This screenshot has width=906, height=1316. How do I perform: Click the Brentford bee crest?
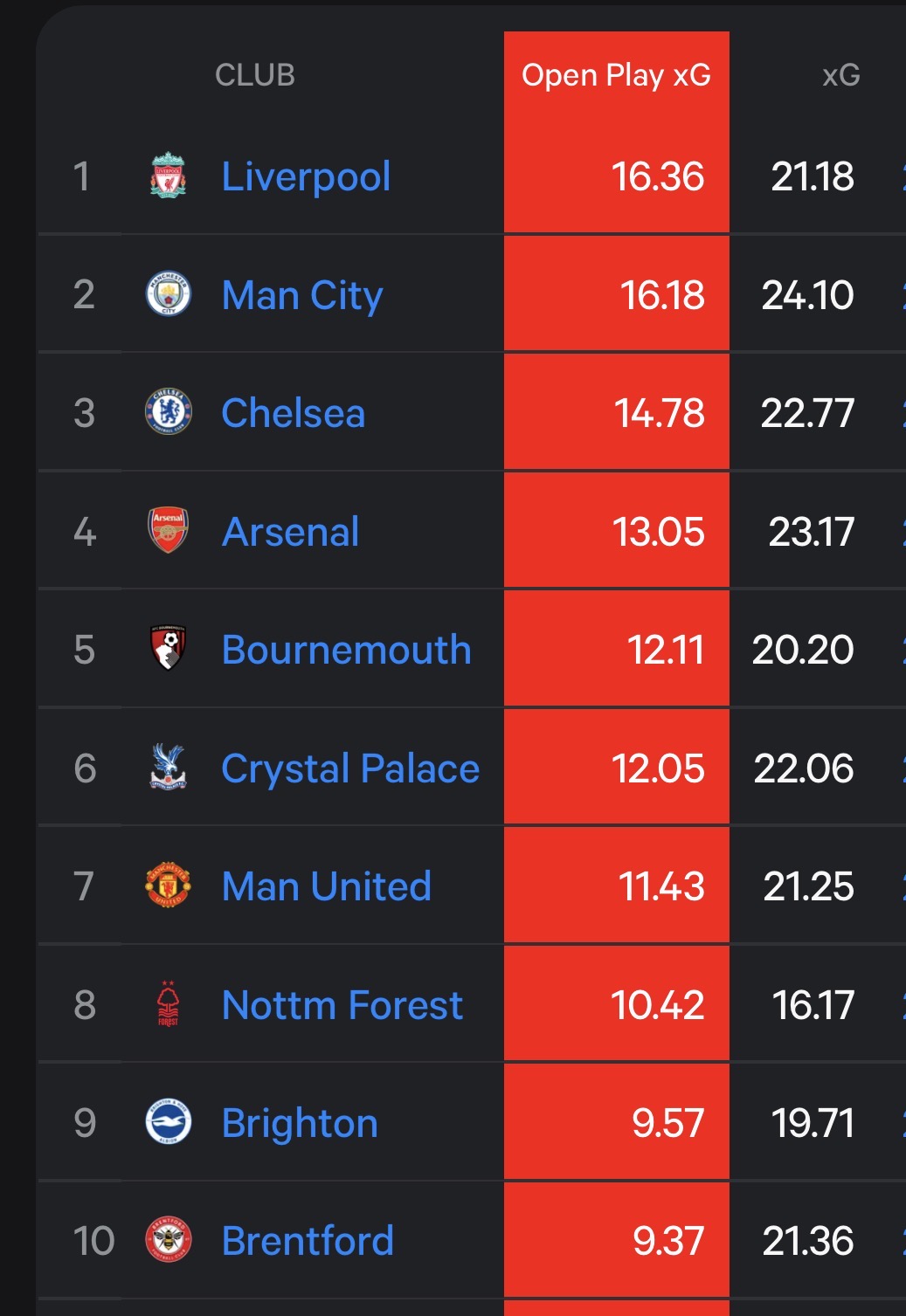168,1240
